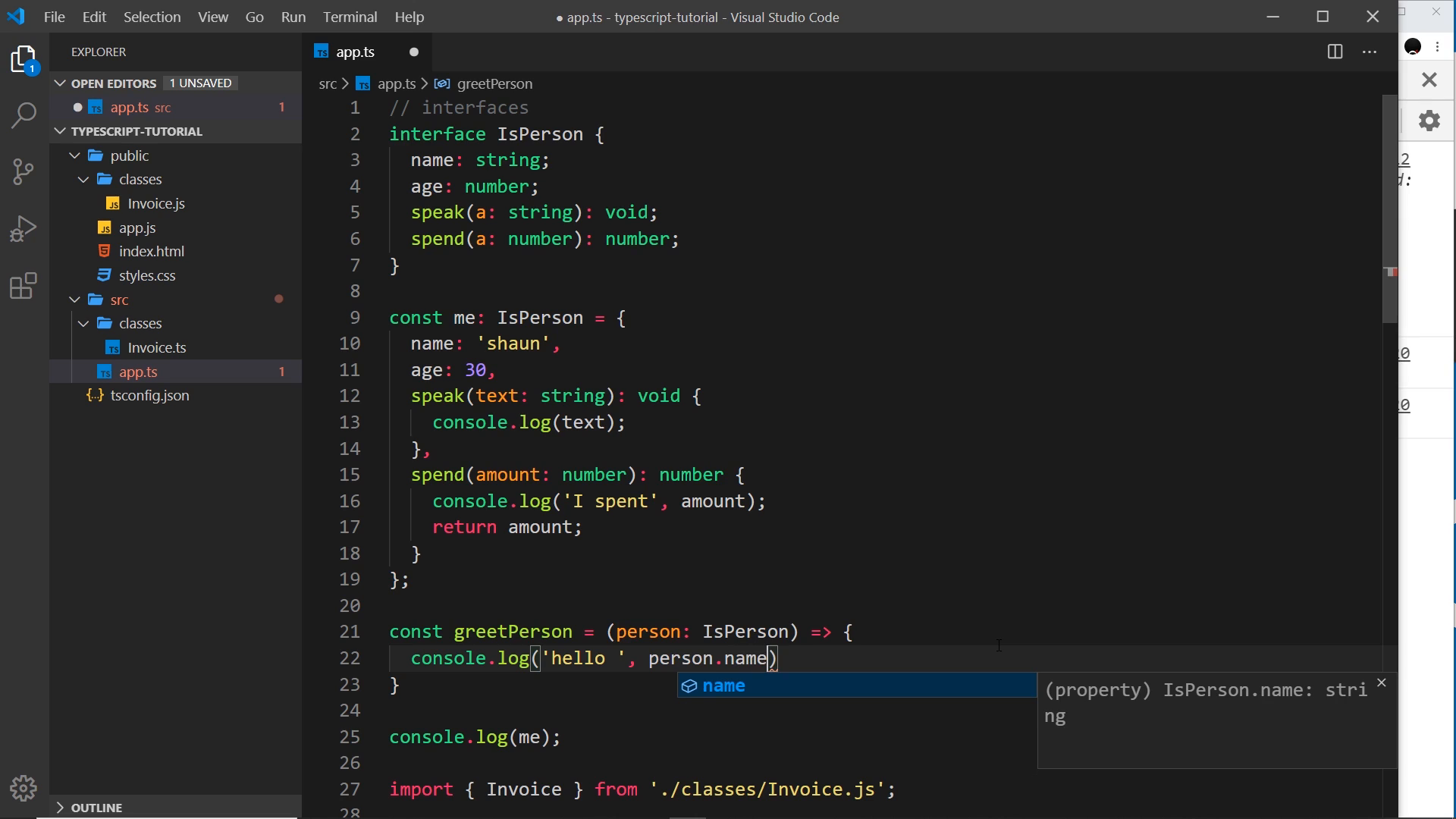This screenshot has height=819, width=1456.
Task: Open Run and Debug view
Action: click(x=24, y=228)
